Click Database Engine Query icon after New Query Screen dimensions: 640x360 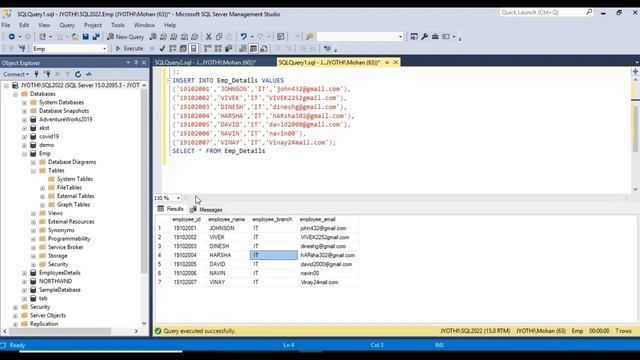(153, 37)
